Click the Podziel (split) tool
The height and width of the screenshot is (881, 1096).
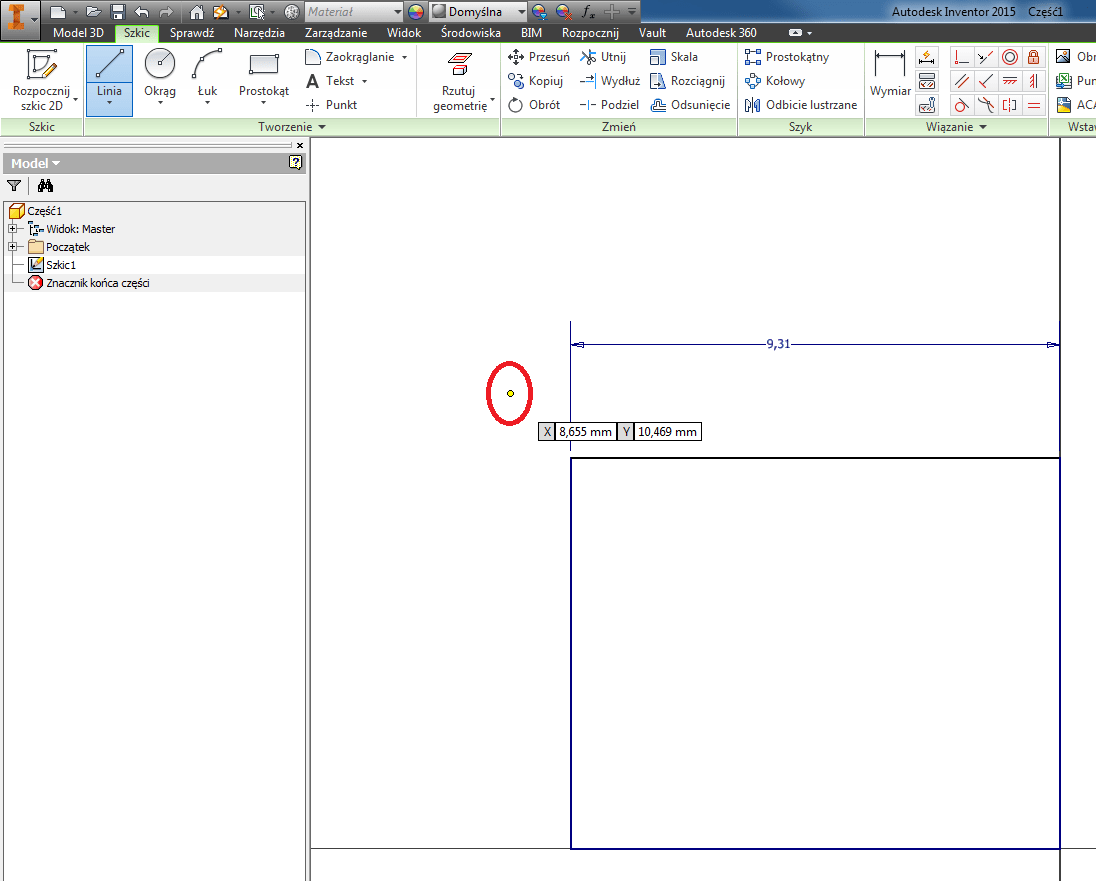click(609, 105)
